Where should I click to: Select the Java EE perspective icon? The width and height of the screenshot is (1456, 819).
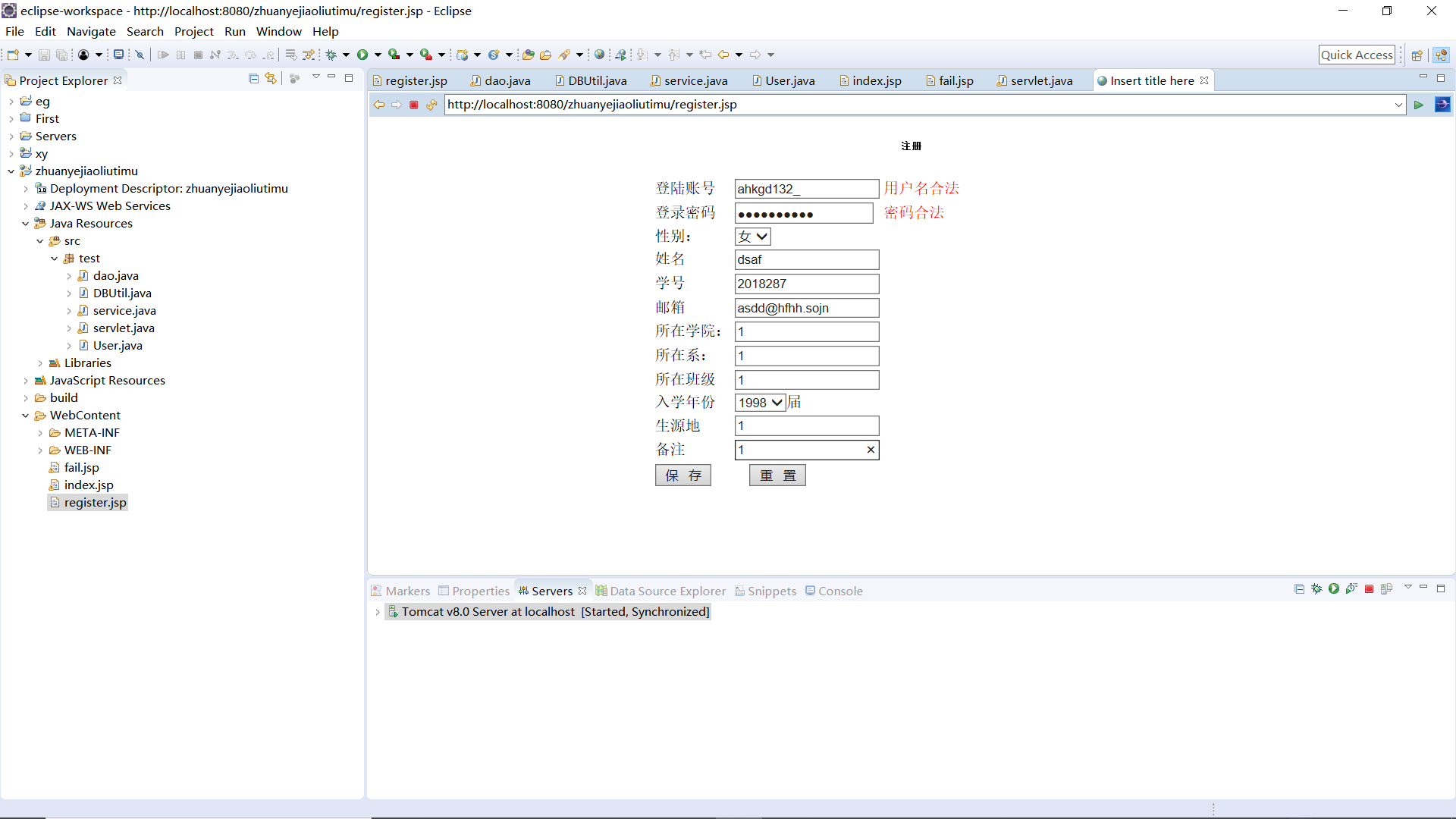click(1442, 55)
